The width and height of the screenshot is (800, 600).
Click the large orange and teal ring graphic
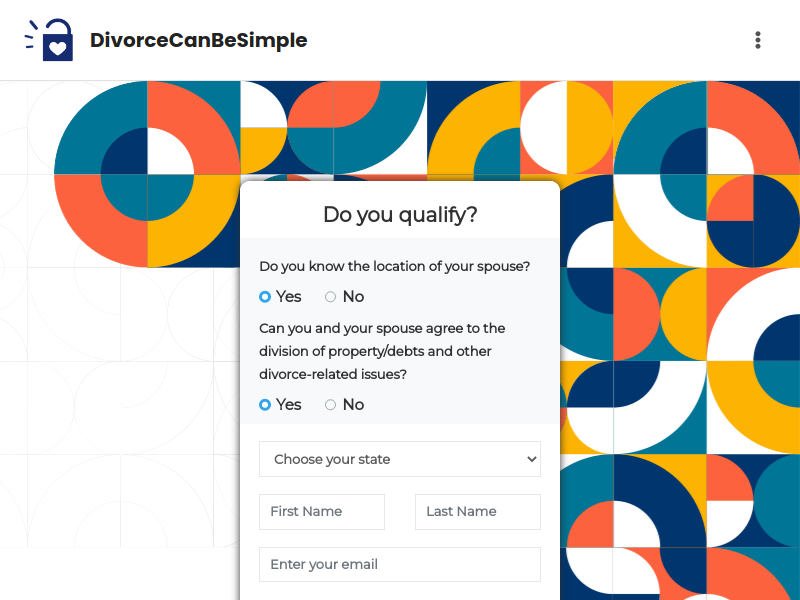[147, 174]
